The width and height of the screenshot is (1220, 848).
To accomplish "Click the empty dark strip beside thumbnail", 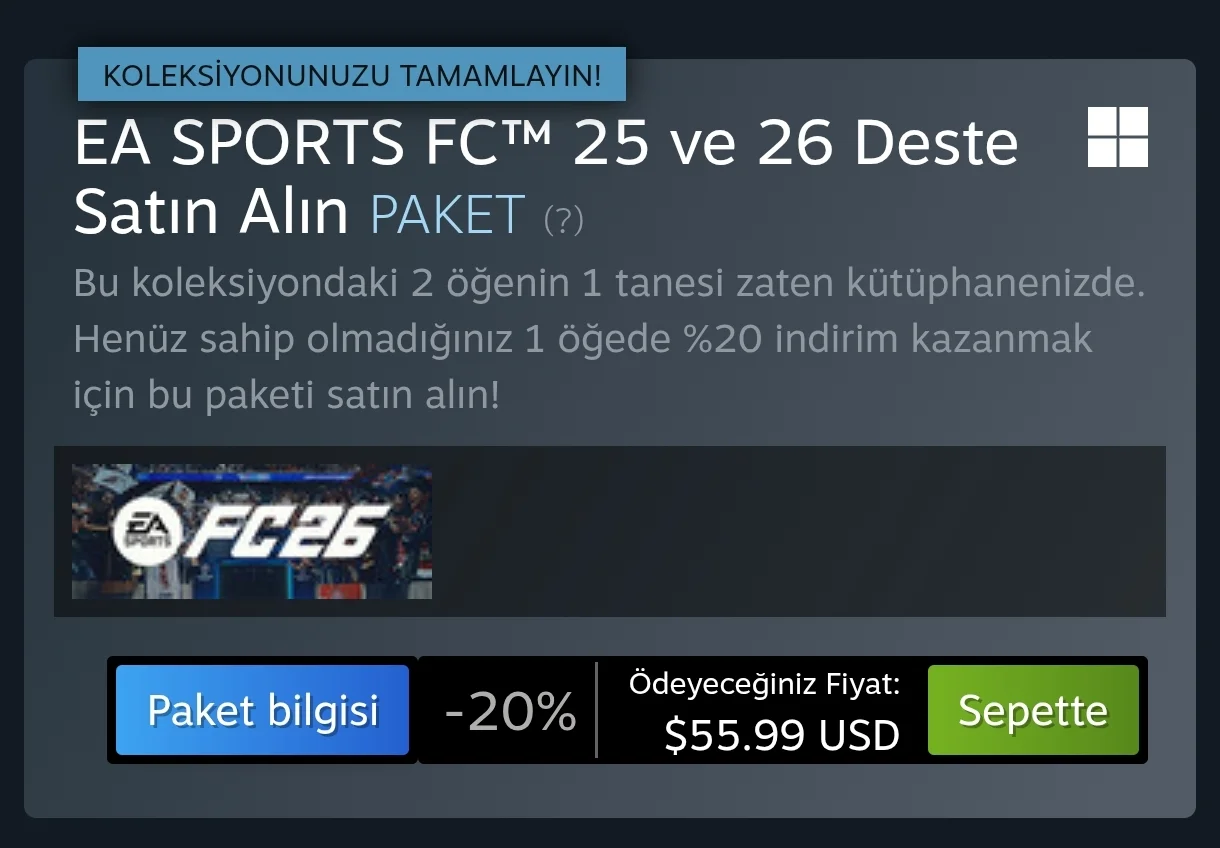I will pos(798,531).
